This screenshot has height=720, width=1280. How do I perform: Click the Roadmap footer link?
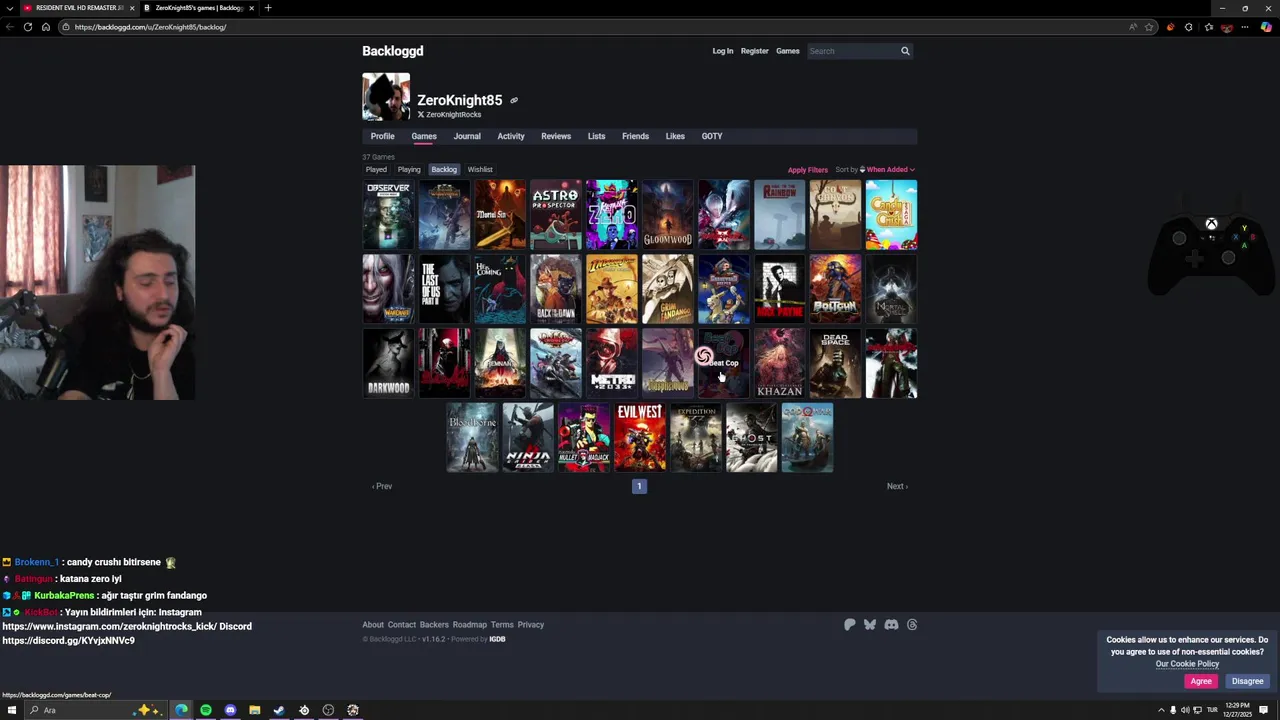click(469, 625)
